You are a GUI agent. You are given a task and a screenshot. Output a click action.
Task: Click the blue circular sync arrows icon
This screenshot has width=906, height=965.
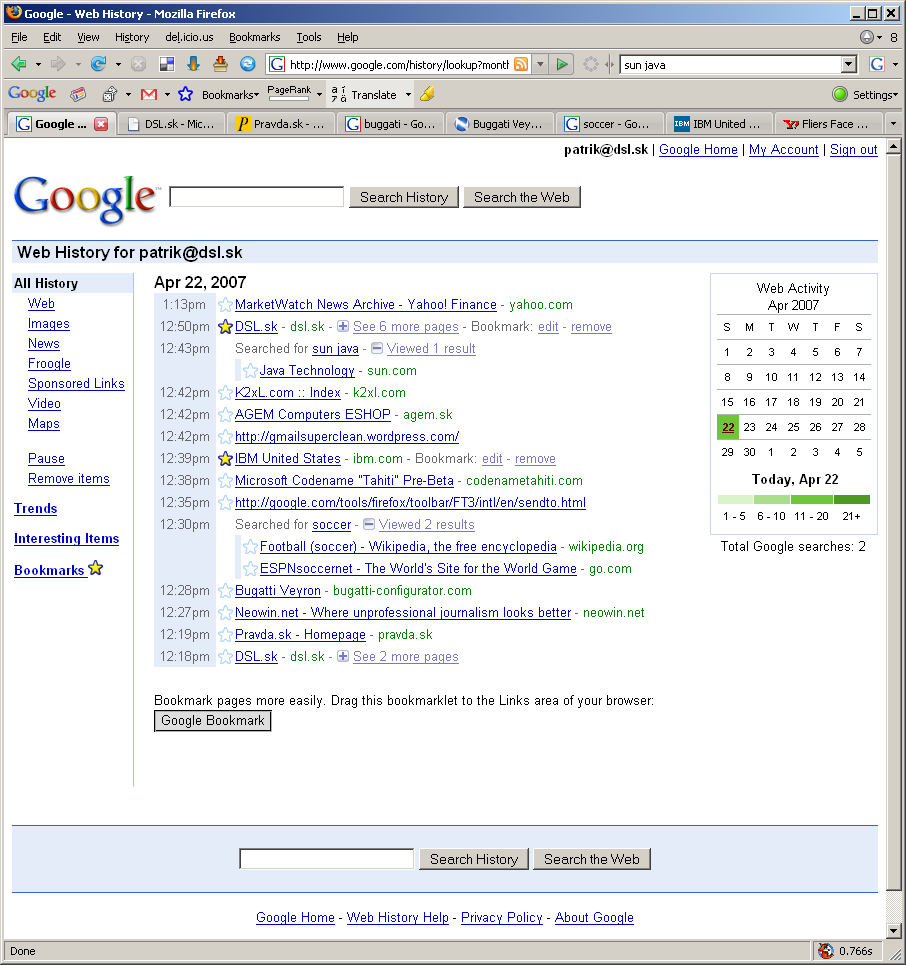tap(247, 64)
